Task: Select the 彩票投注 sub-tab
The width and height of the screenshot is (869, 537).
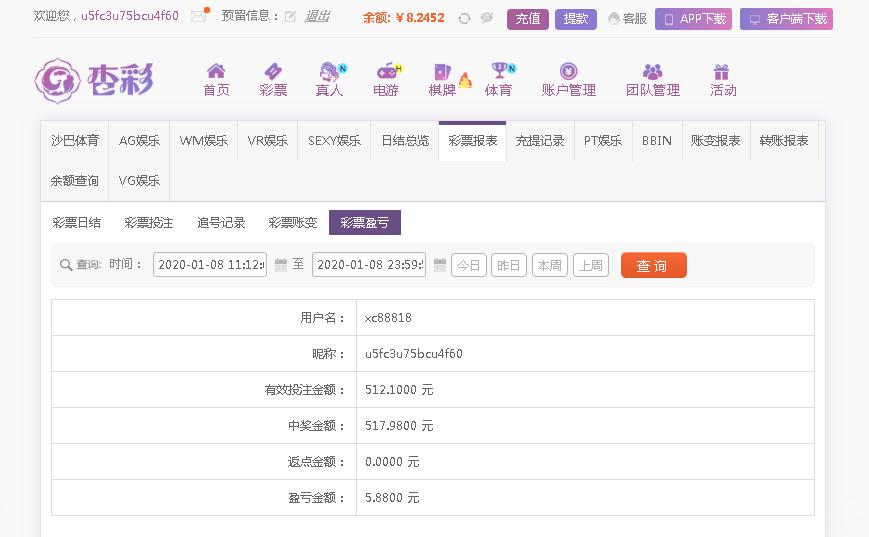Action: [x=148, y=223]
